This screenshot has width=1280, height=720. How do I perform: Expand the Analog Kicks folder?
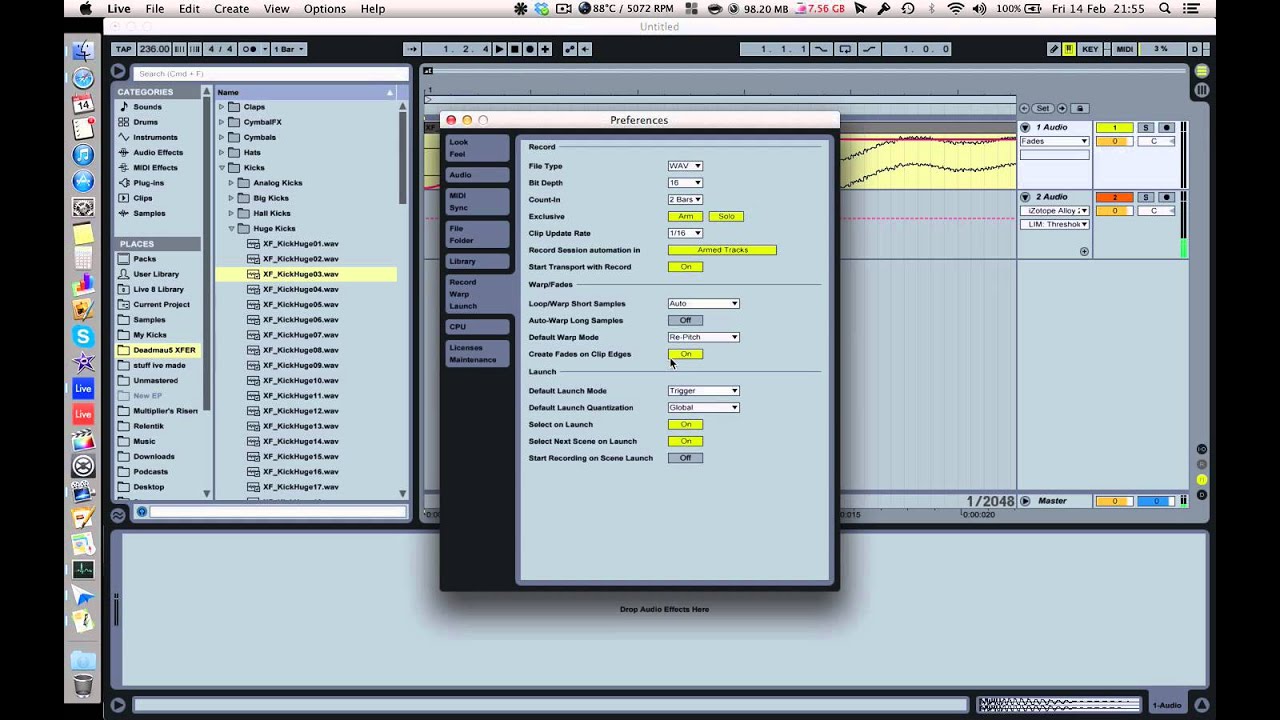click(x=231, y=183)
